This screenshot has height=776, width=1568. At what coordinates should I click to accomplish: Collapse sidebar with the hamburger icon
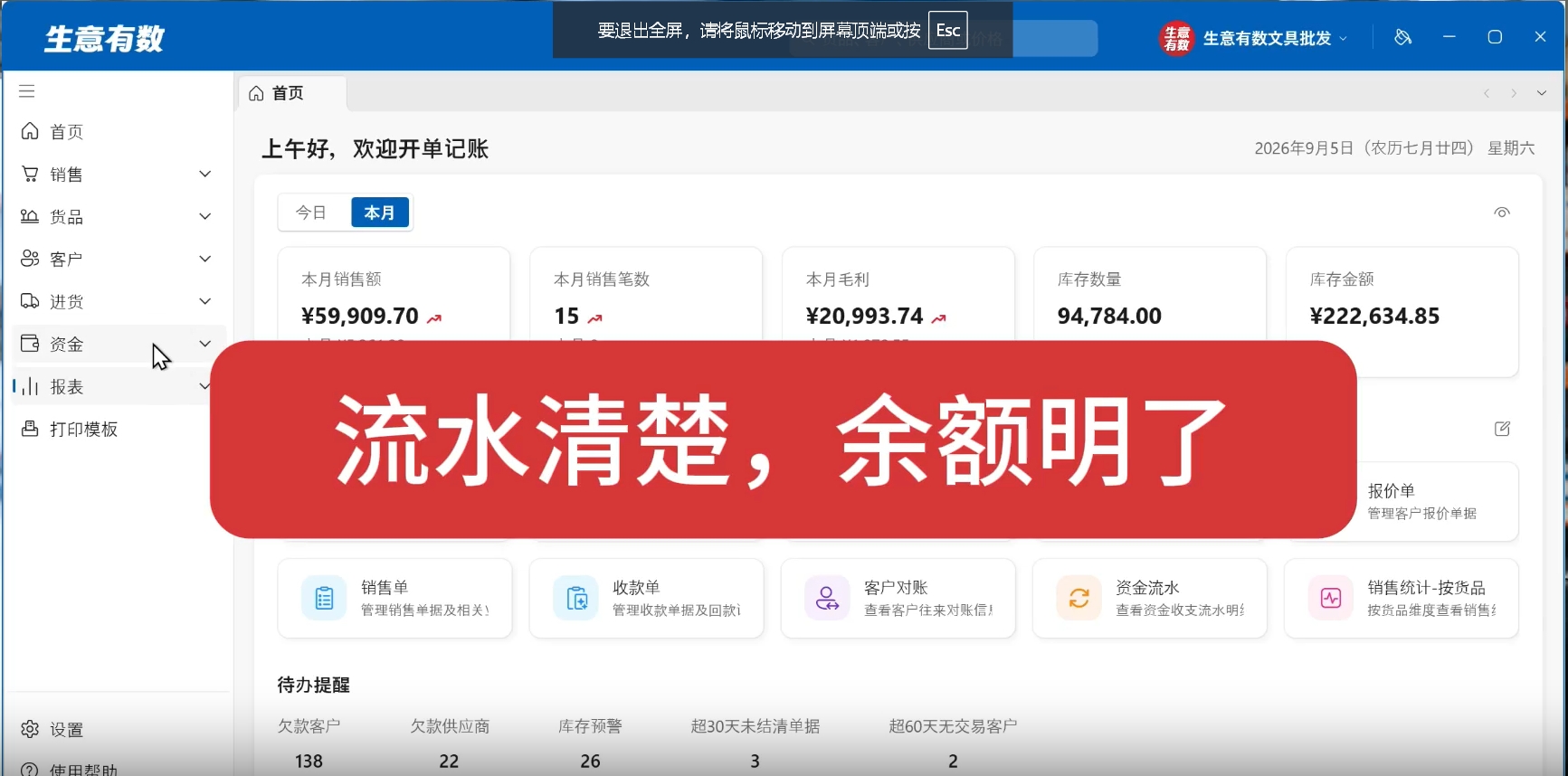tap(27, 91)
